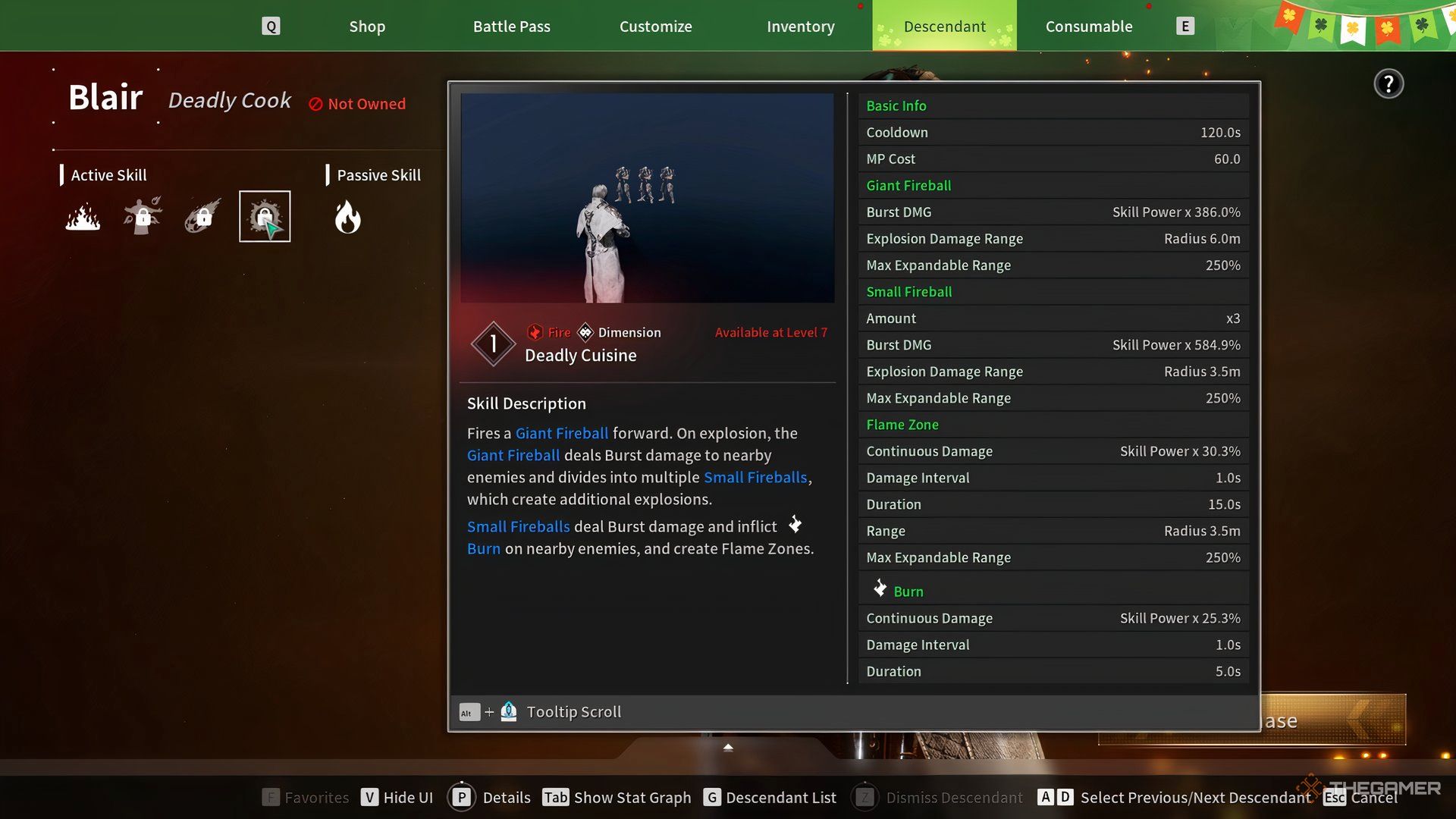
Task: Click the Fire attribute icon
Action: pos(535,332)
